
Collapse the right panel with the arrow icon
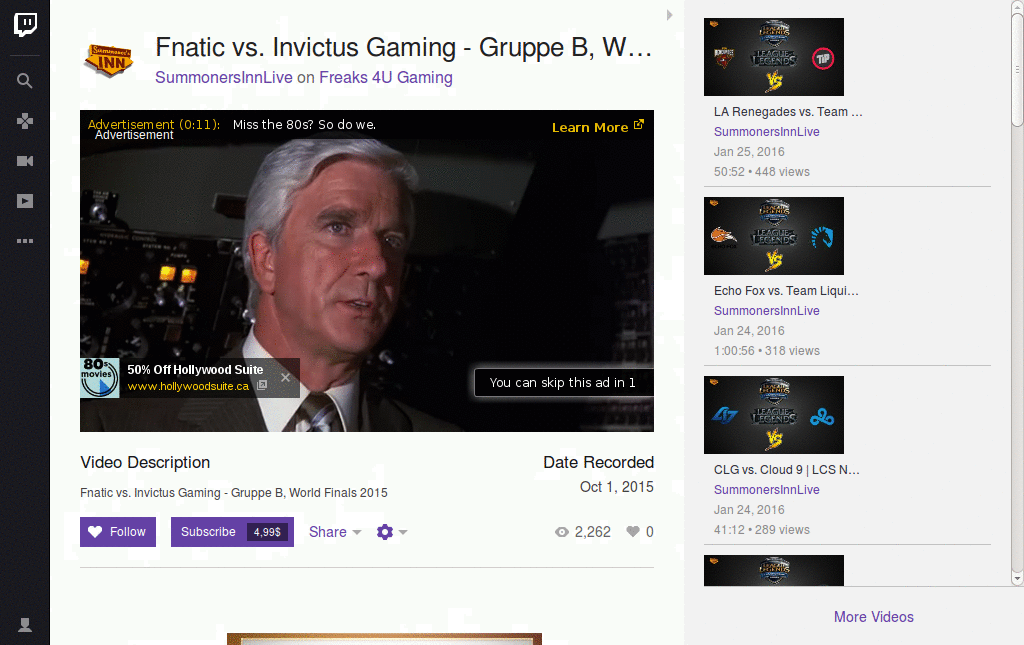point(669,15)
